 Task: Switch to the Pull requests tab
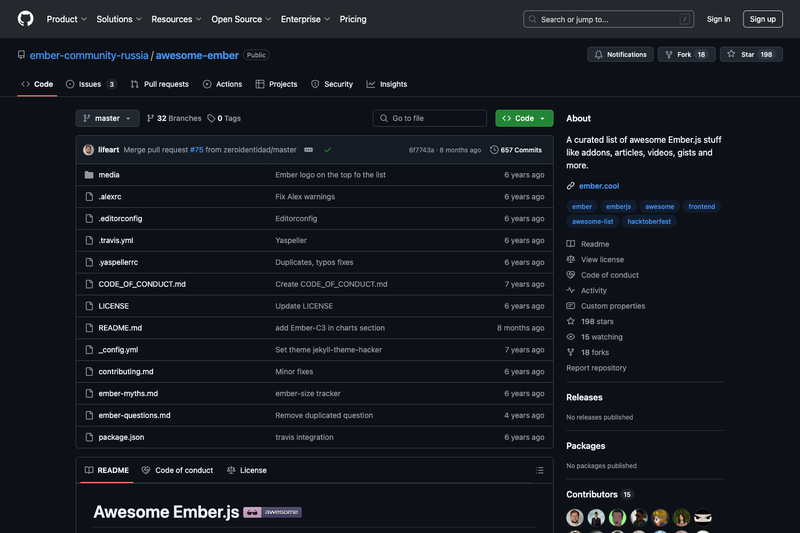[160, 84]
